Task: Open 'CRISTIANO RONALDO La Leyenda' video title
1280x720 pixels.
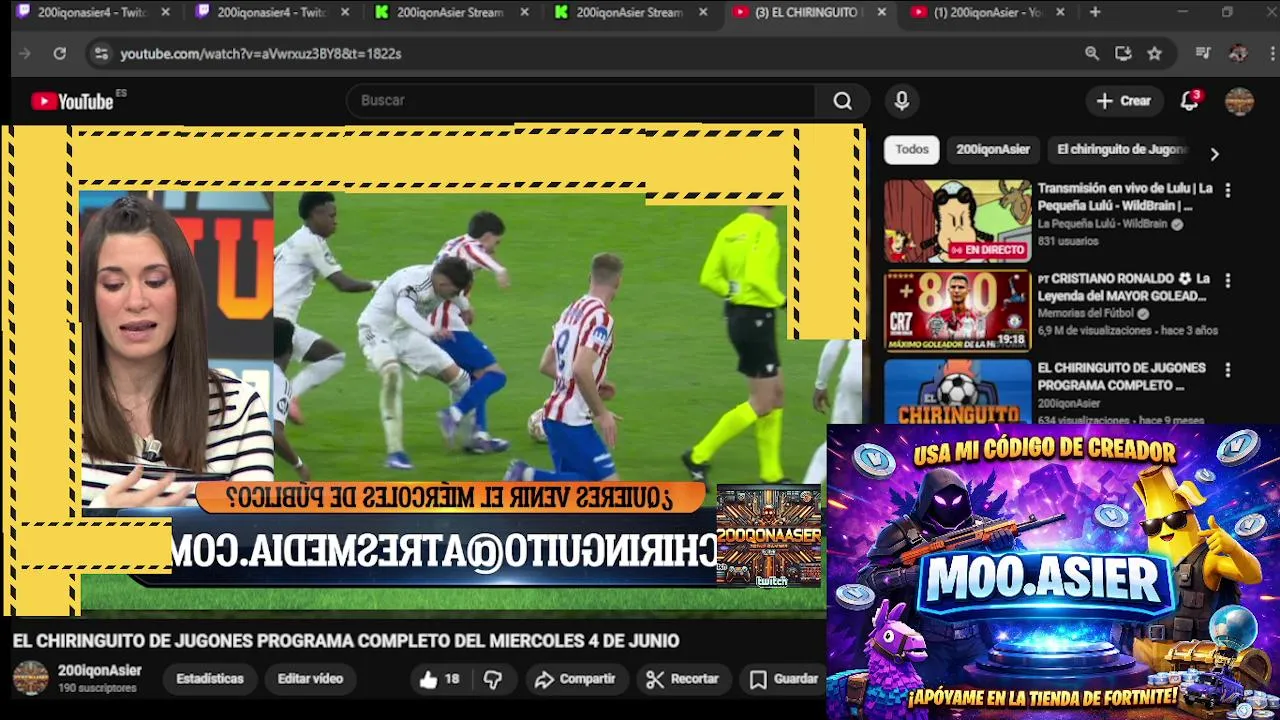Action: 1124,287
